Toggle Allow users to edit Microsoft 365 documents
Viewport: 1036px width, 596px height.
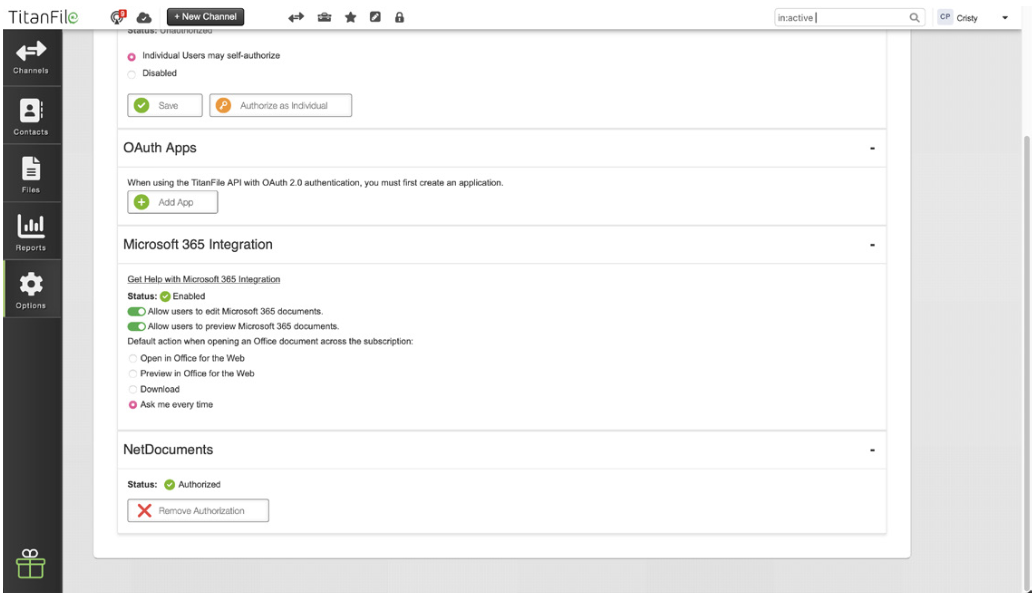pyautogui.click(x=136, y=311)
